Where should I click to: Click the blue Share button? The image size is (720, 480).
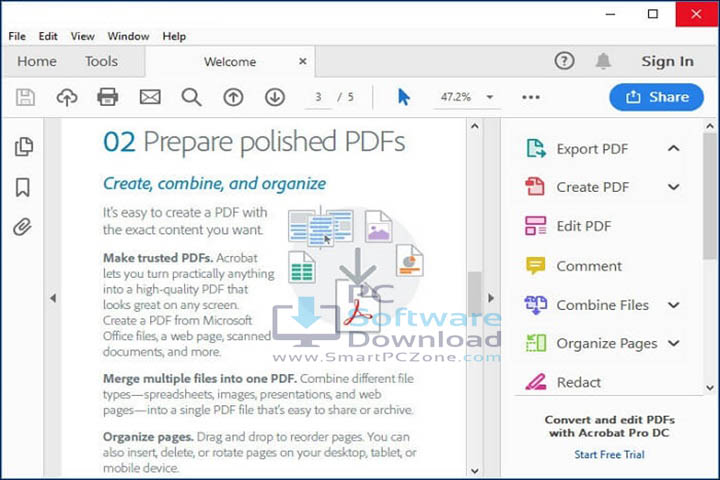coord(656,97)
